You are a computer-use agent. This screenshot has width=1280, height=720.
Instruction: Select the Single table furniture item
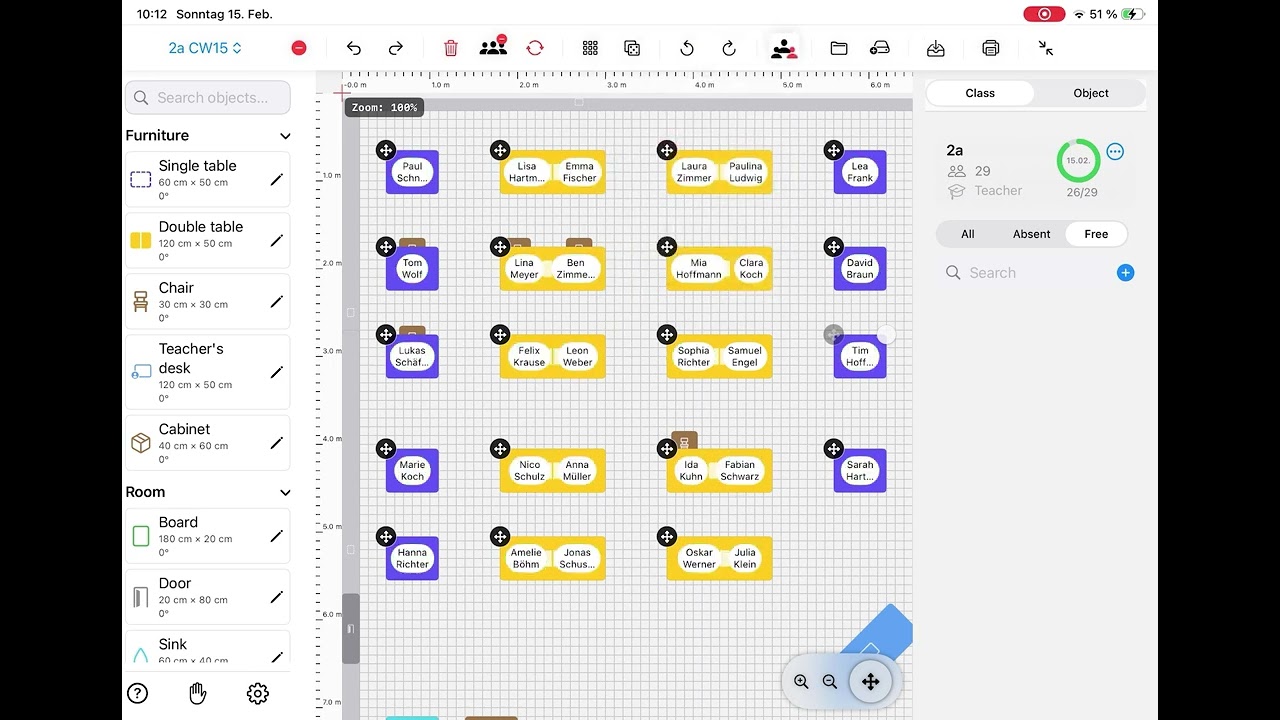click(x=207, y=180)
